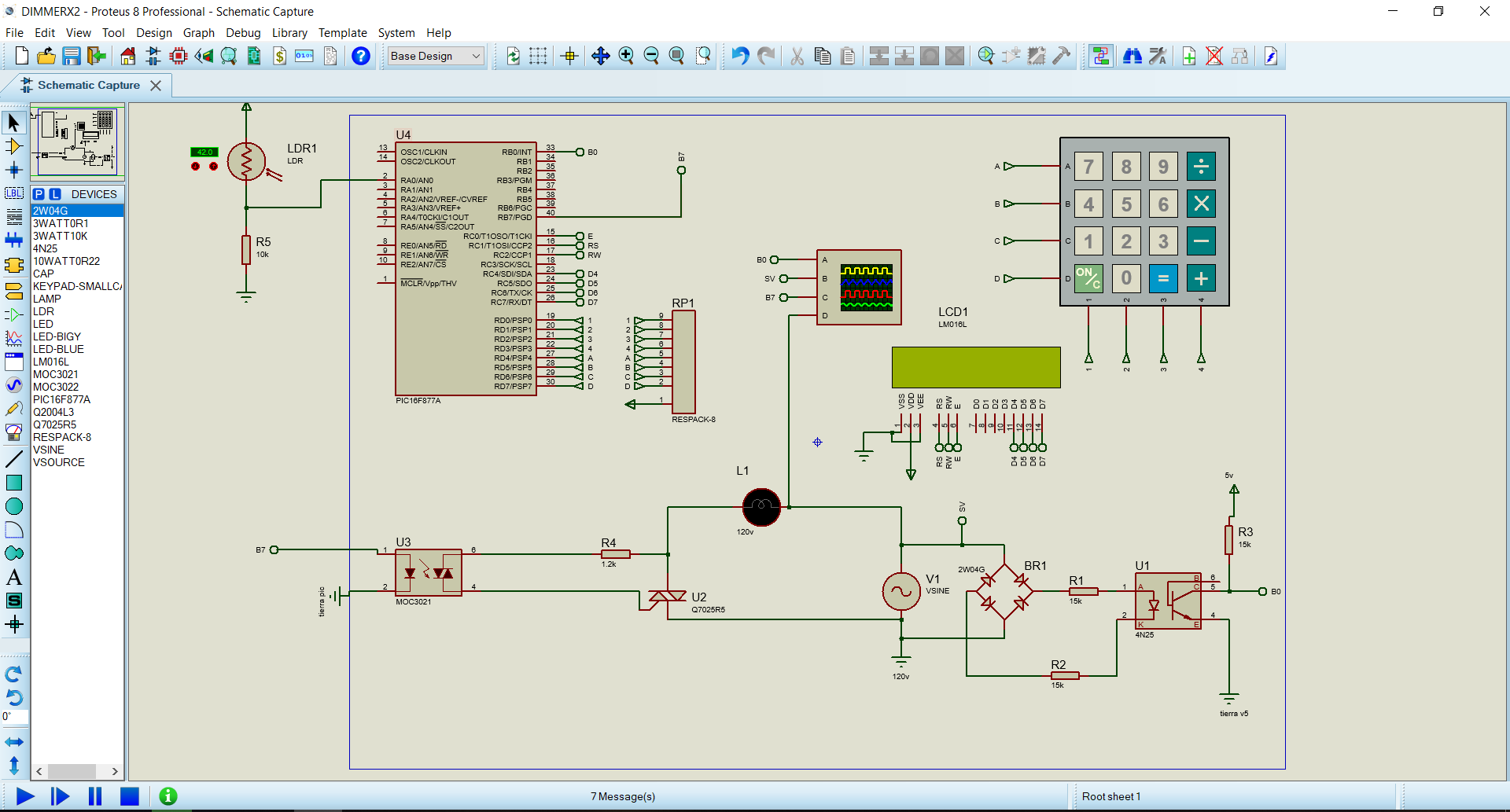Select PIC16F877A in the devices list
This screenshot has height=812, width=1510.
click(77, 399)
